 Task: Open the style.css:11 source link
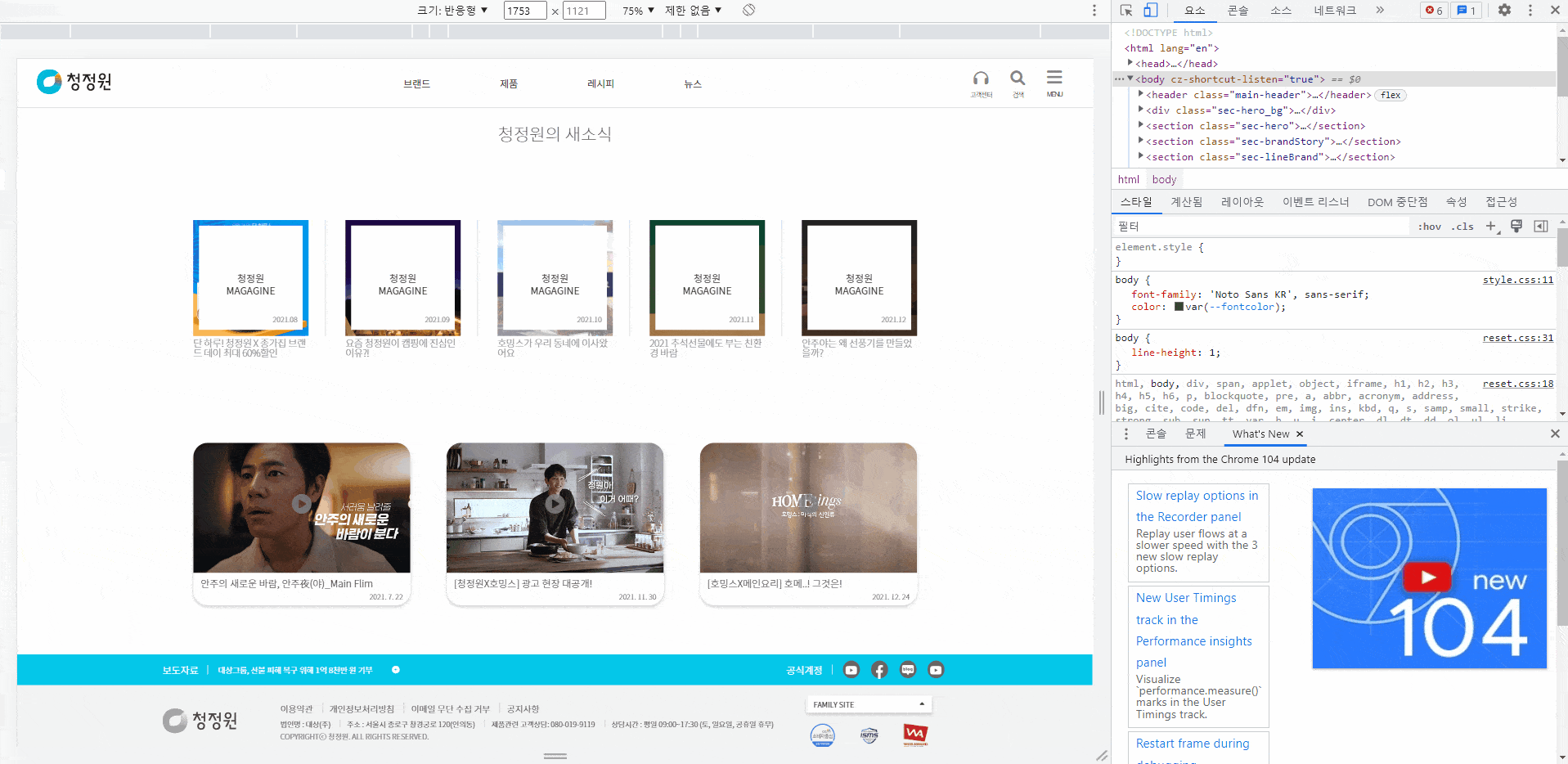click(x=1517, y=280)
